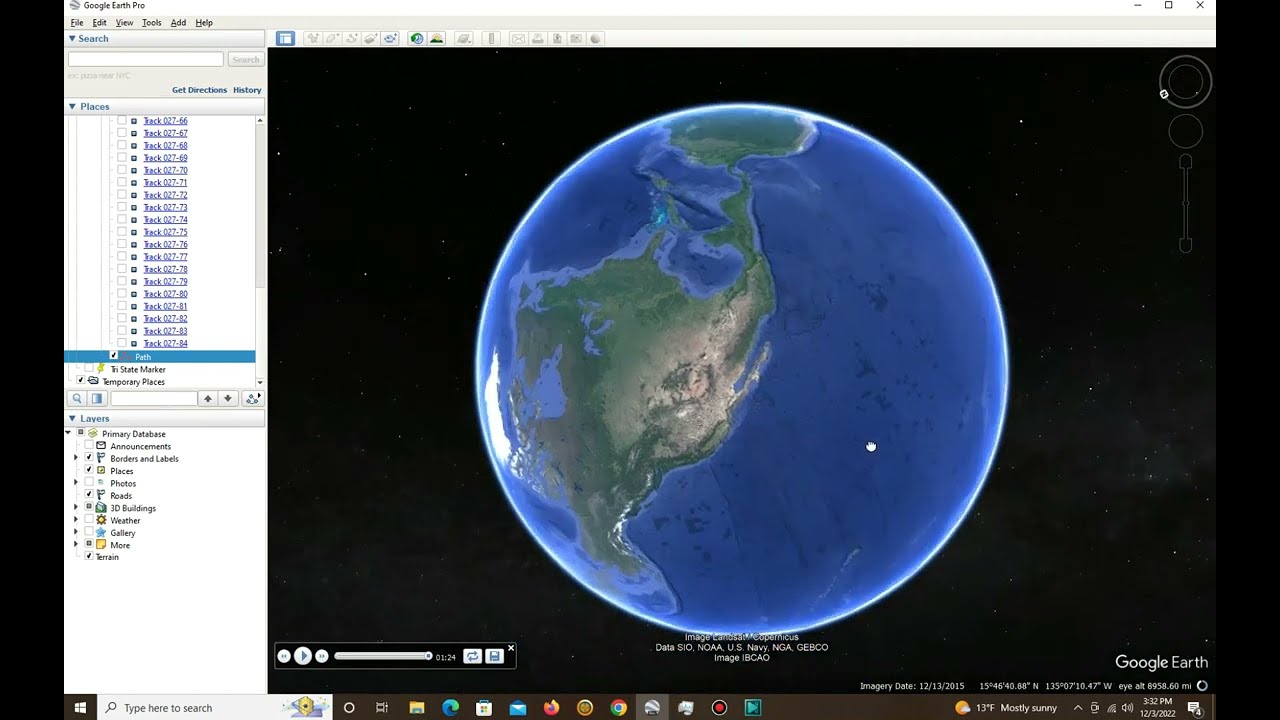Click the Print toolbar icon
The image size is (1280, 720).
pyautogui.click(x=538, y=38)
